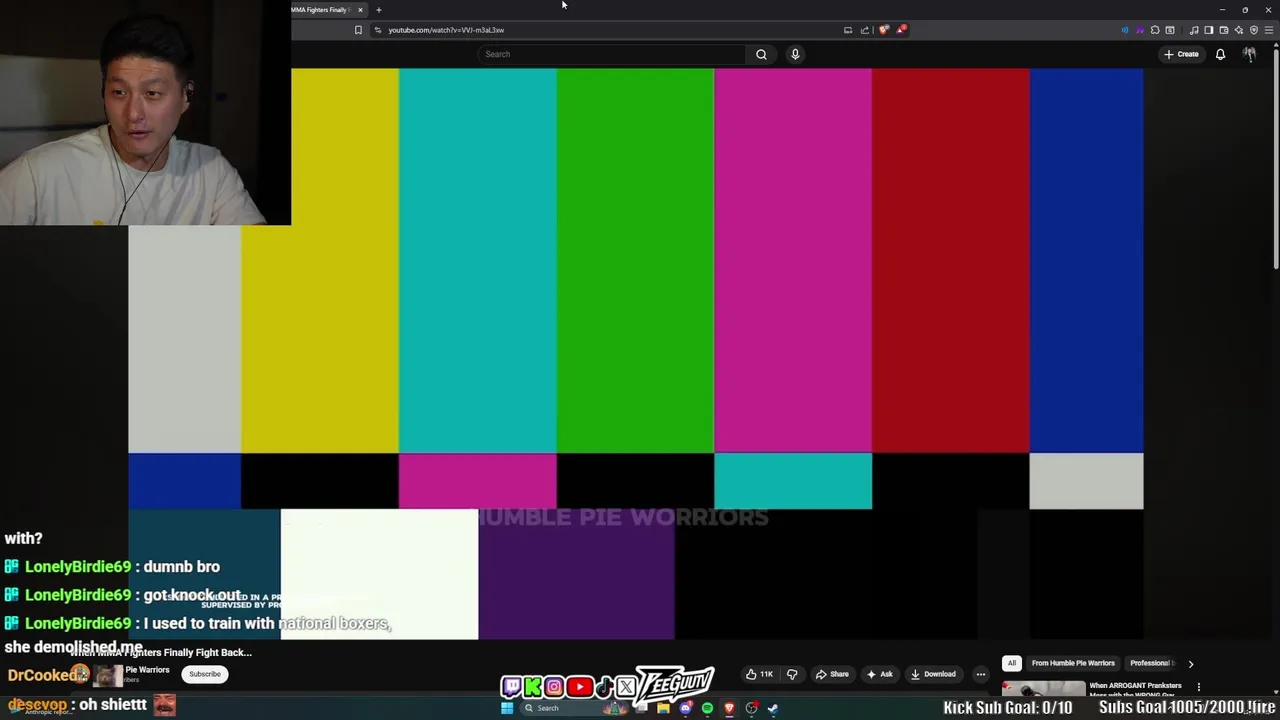Click the Pie Warriors channel name

coord(147,670)
